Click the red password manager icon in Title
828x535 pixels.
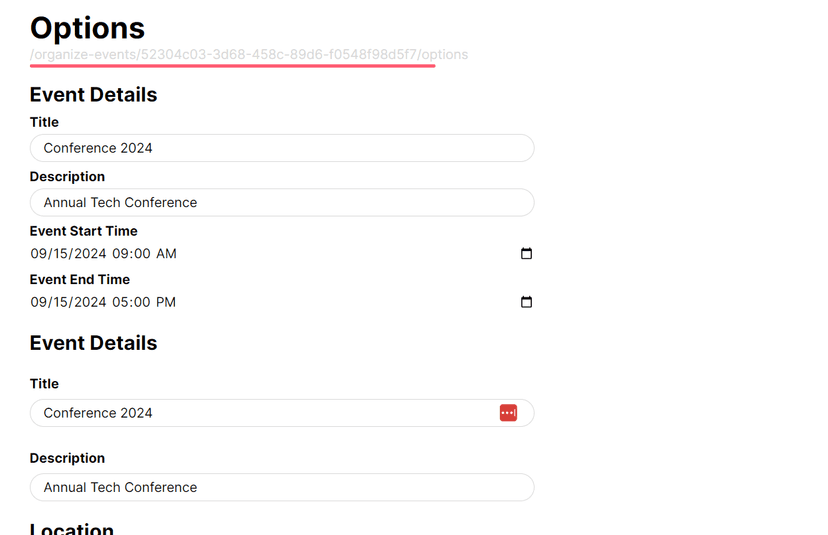[x=508, y=413]
